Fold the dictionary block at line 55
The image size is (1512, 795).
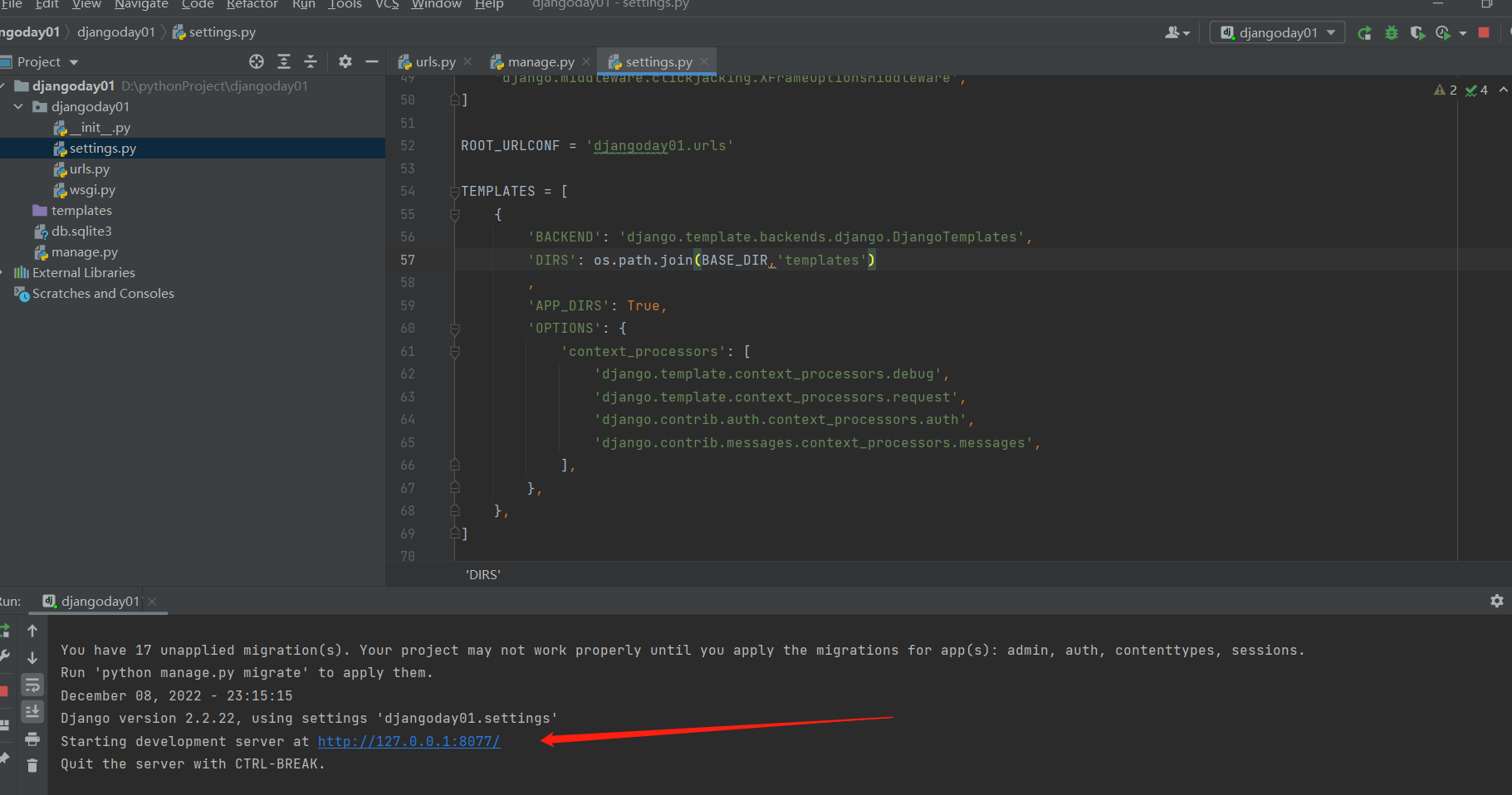[454, 215]
